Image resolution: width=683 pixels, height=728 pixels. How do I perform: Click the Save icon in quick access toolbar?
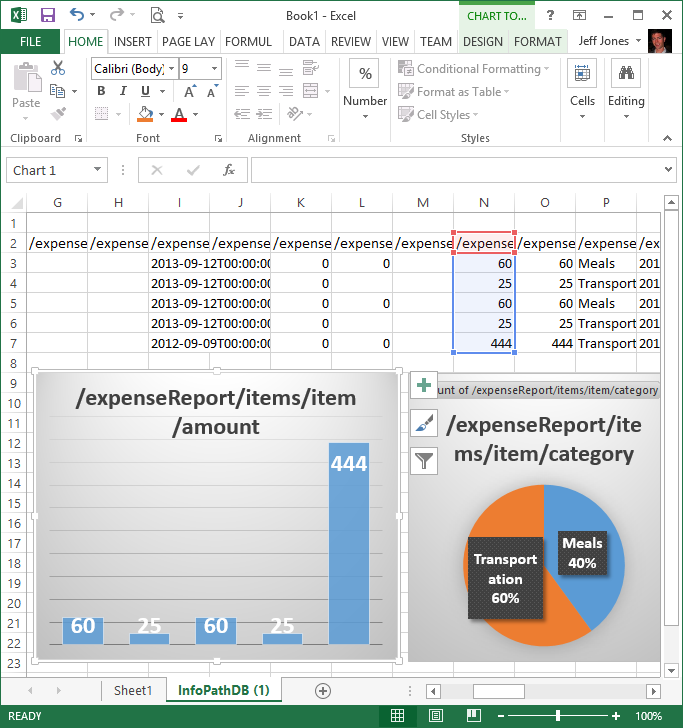click(x=48, y=15)
